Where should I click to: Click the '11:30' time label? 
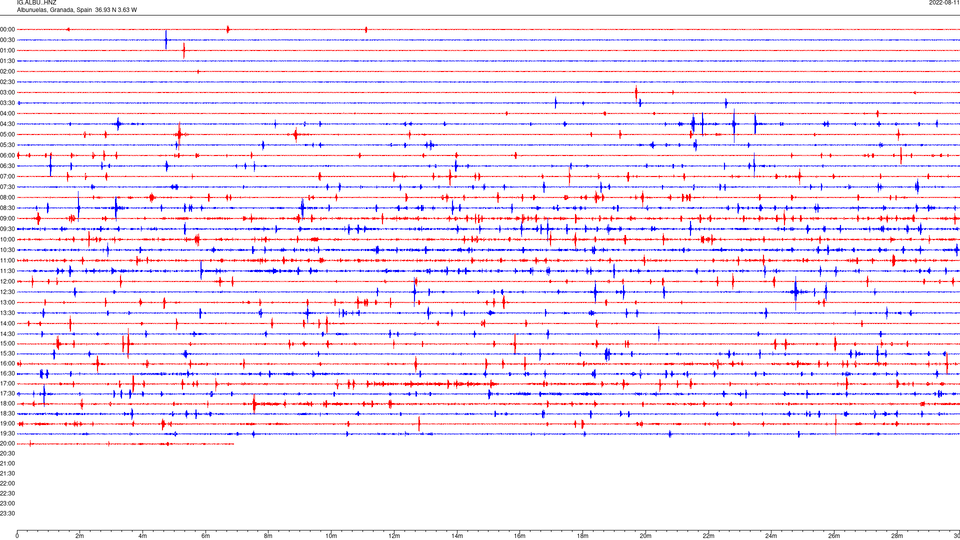[8, 271]
